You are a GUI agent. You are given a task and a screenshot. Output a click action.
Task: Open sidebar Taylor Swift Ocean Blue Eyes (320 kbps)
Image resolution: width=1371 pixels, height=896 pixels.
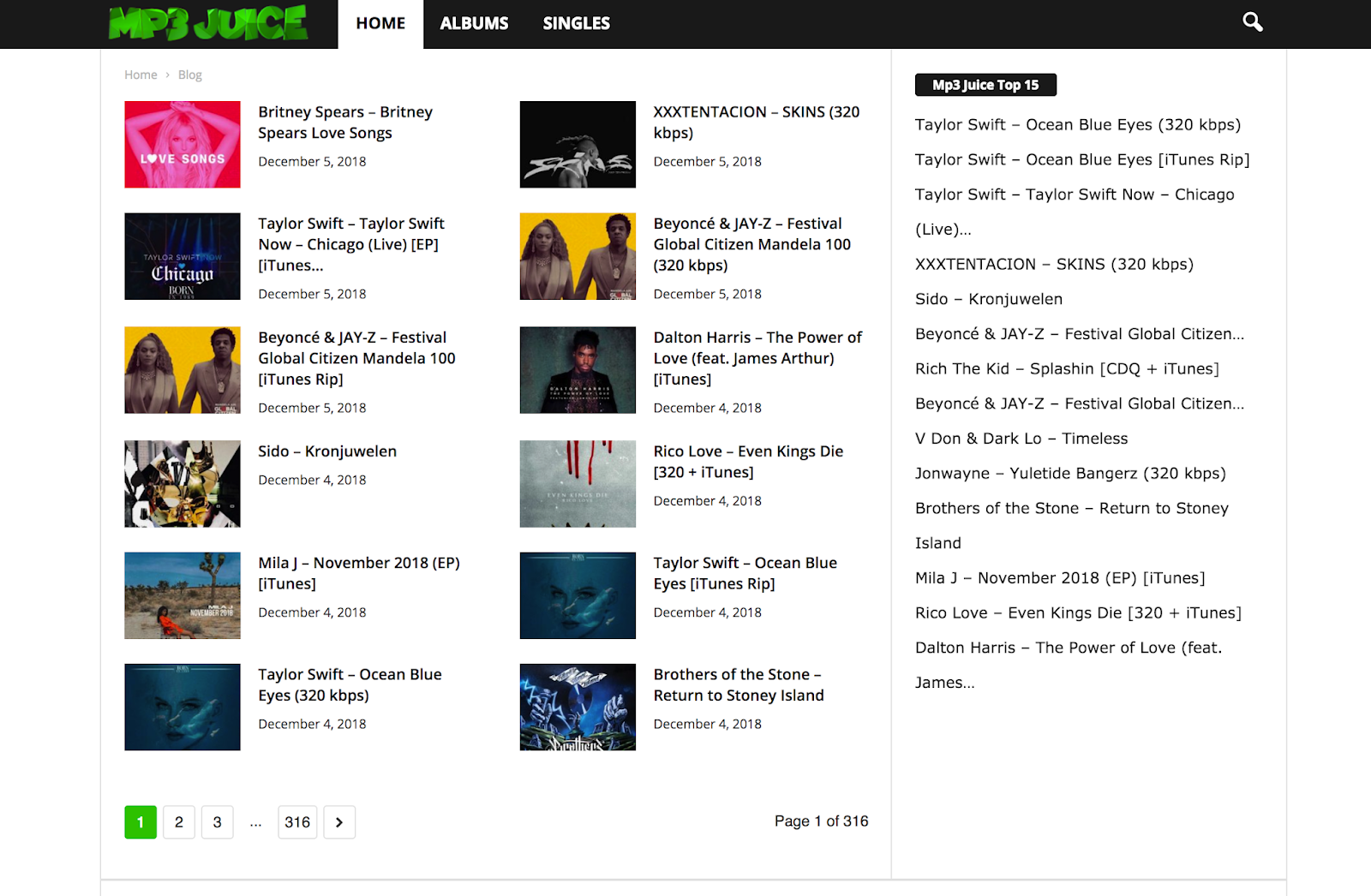point(1078,125)
